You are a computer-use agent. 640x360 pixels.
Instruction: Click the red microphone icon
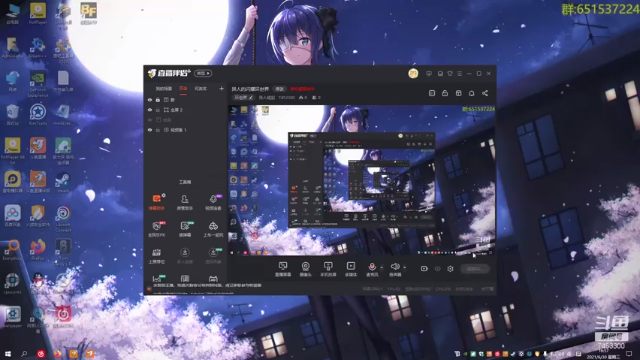click(x=372, y=266)
